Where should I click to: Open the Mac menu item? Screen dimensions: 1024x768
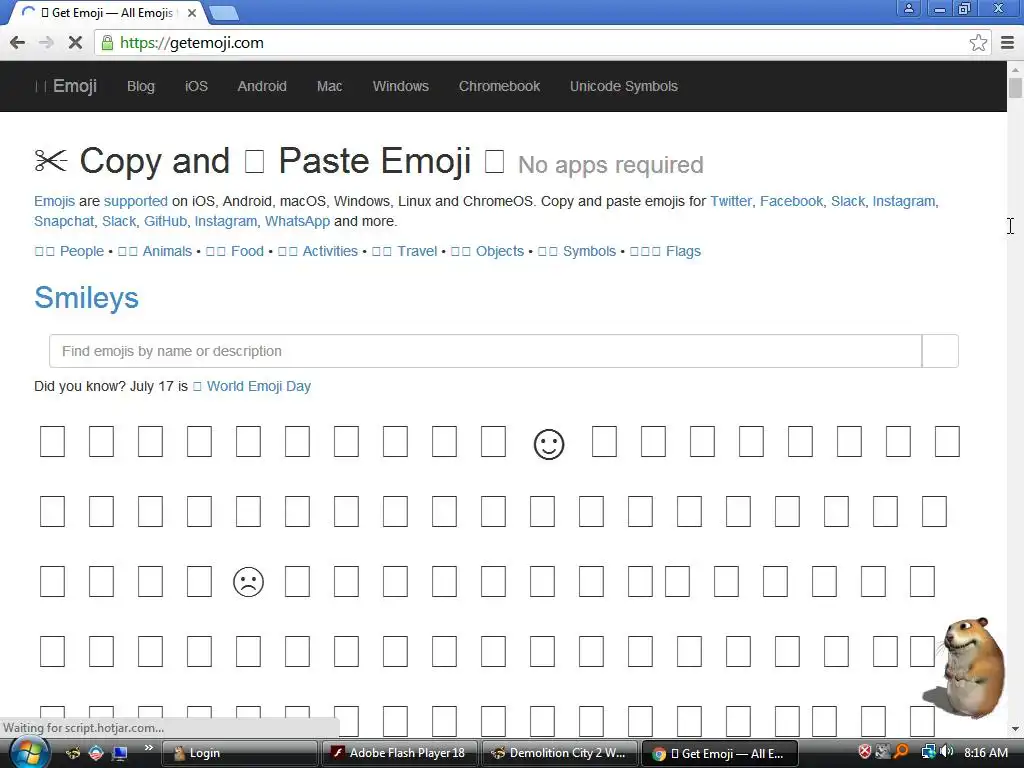click(329, 86)
